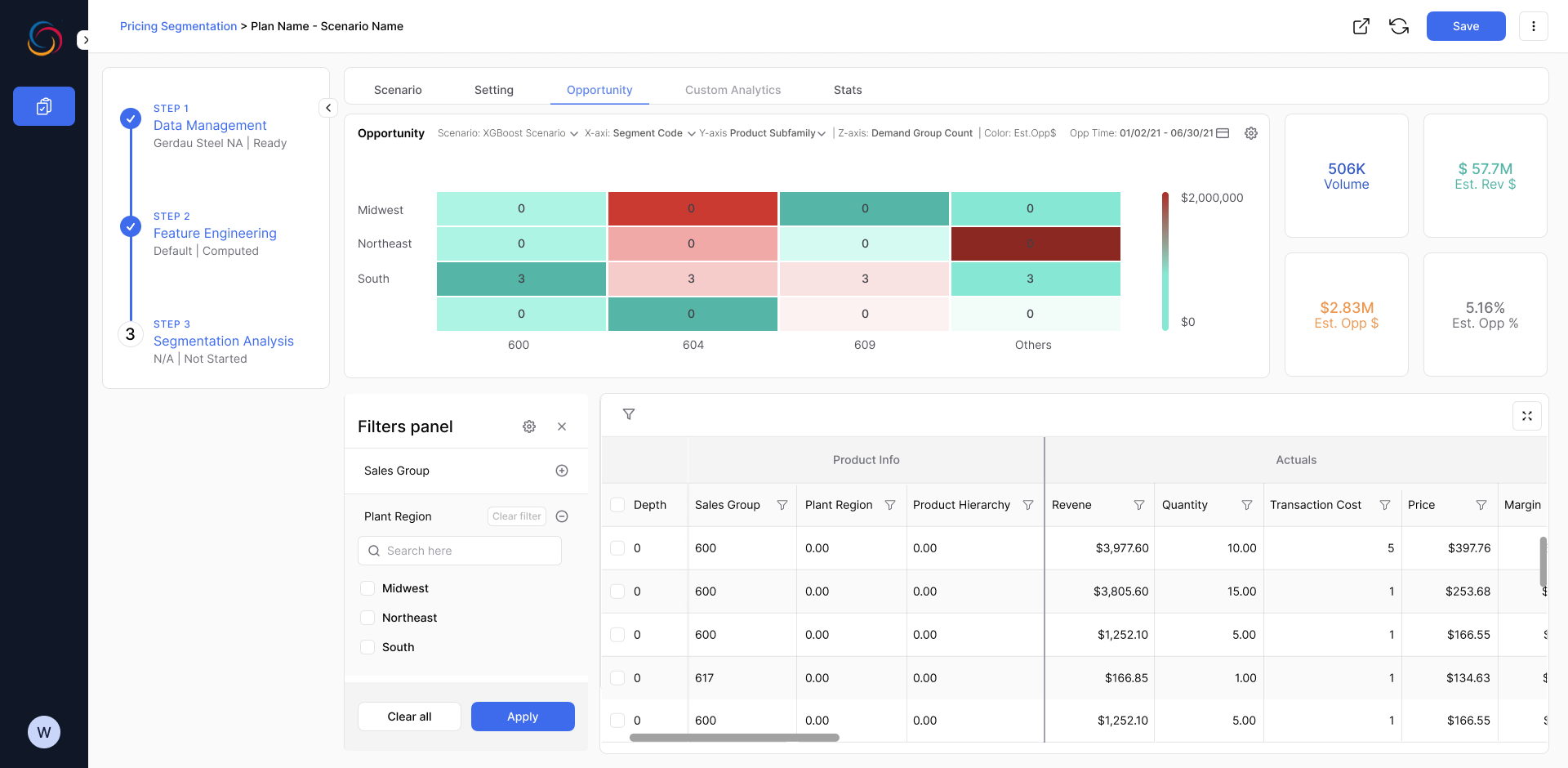
Task: Click the table filter funnel icon
Action: point(629,414)
